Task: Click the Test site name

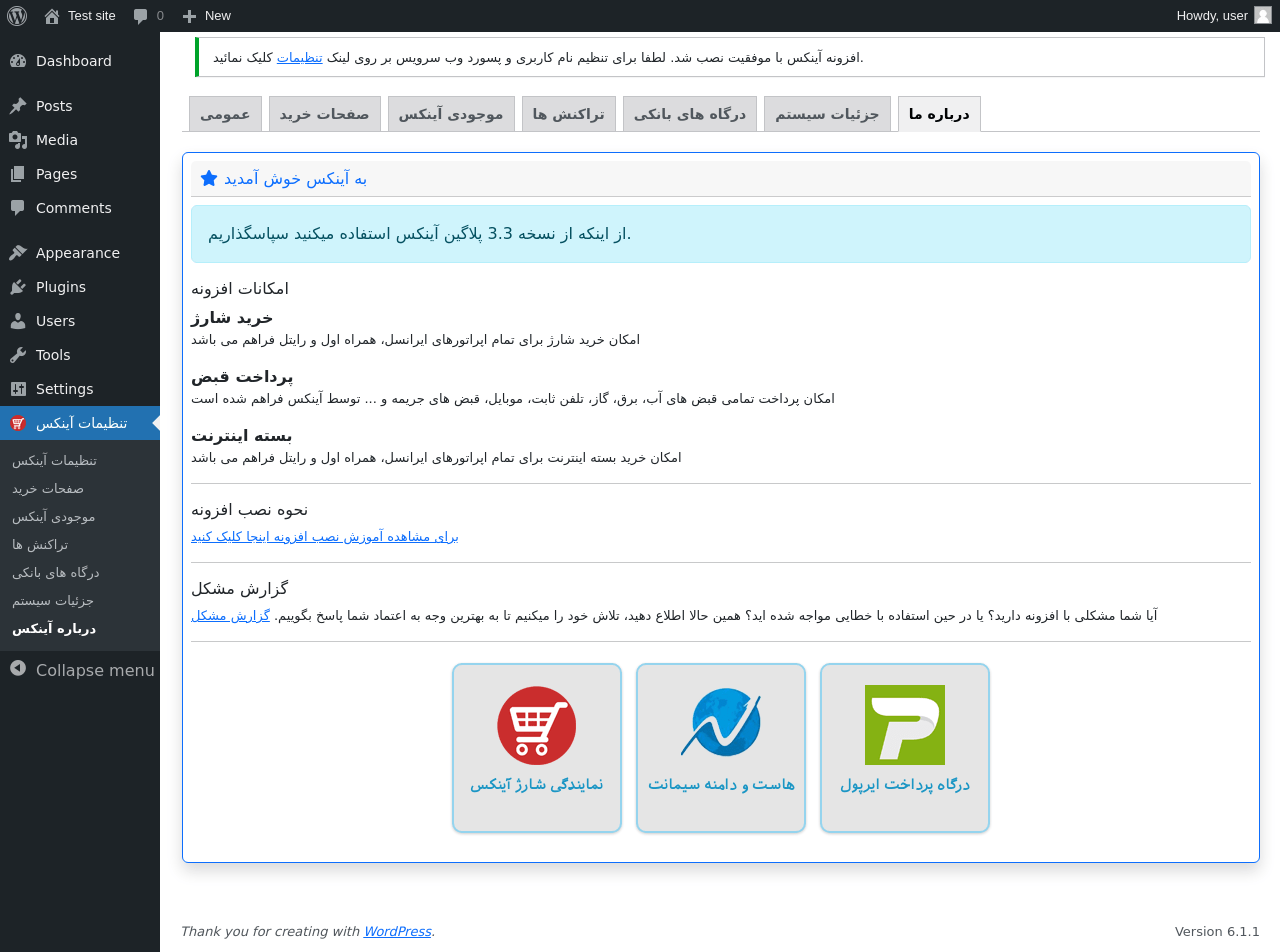Action: coord(92,16)
